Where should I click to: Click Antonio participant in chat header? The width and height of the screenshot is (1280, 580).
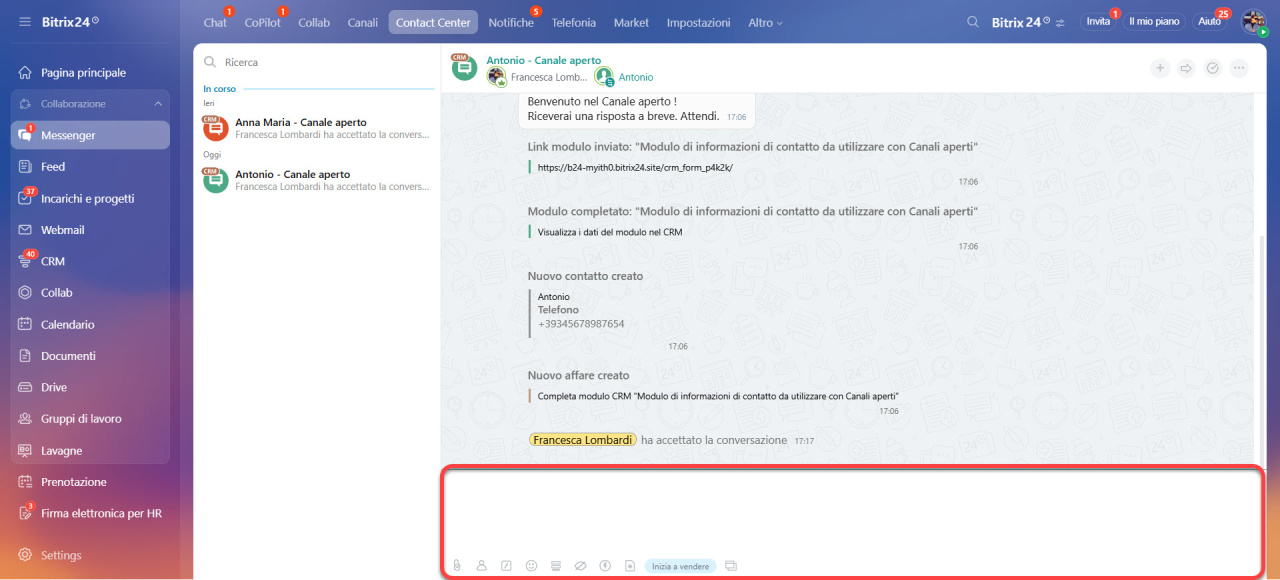pos(625,77)
